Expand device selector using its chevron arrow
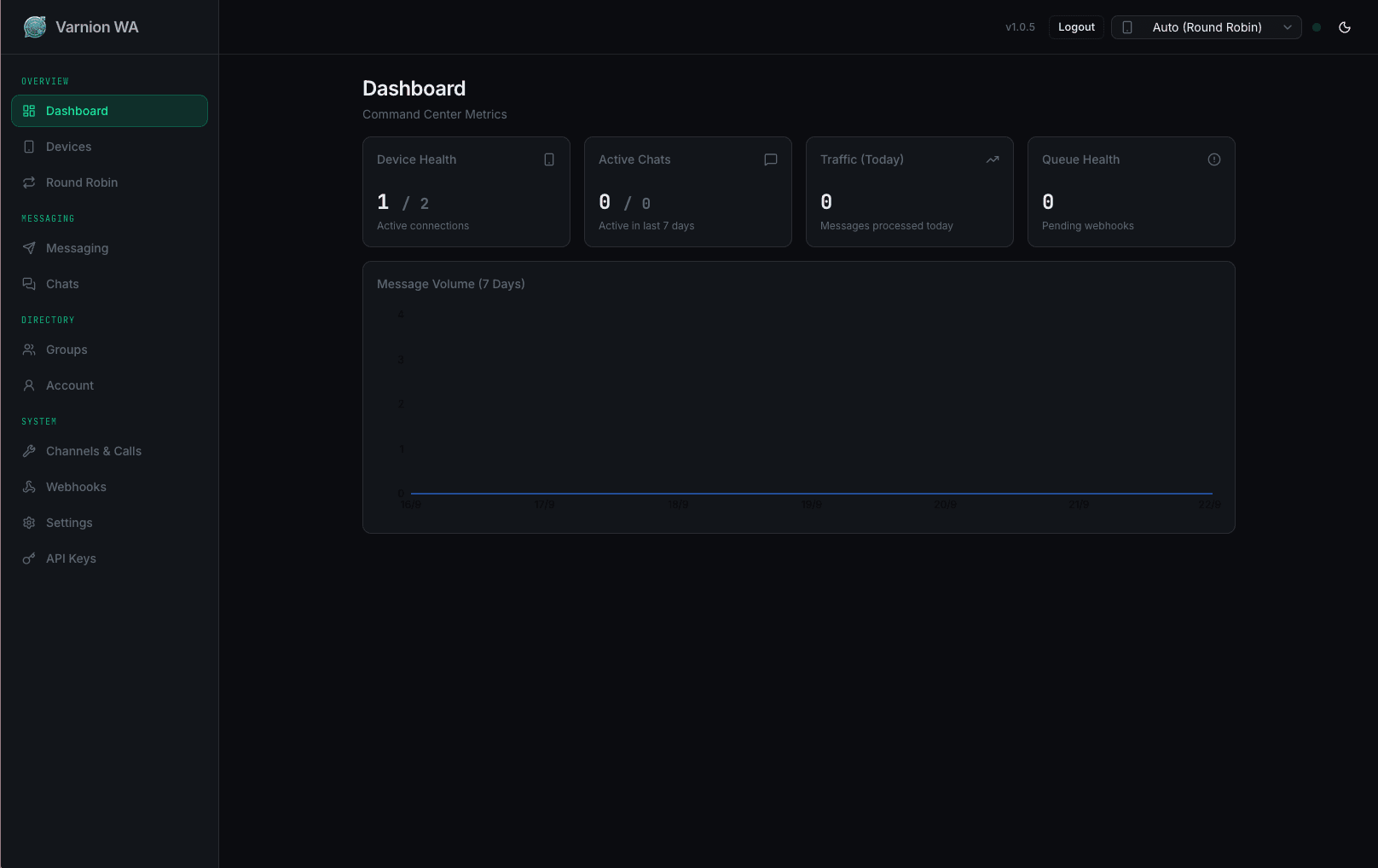 [1288, 27]
